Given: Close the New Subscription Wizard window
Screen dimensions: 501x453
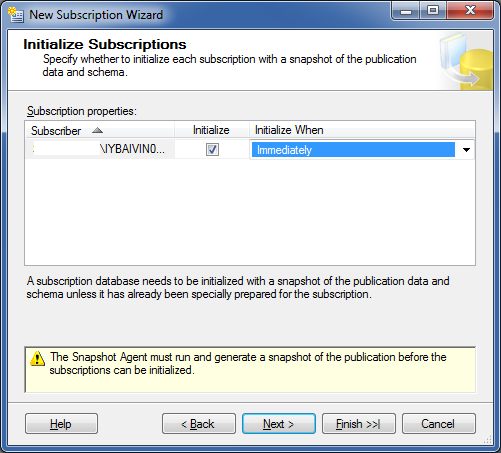Looking at the screenshot, I should pyautogui.click(x=470, y=11).
